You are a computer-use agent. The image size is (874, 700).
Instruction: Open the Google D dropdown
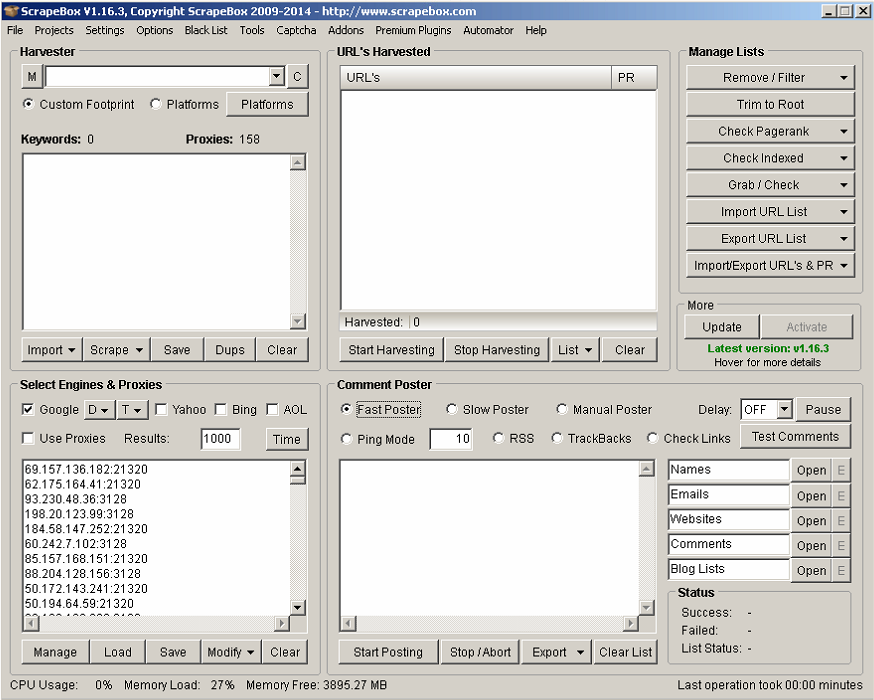pyautogui.click(x=99, y=410)
